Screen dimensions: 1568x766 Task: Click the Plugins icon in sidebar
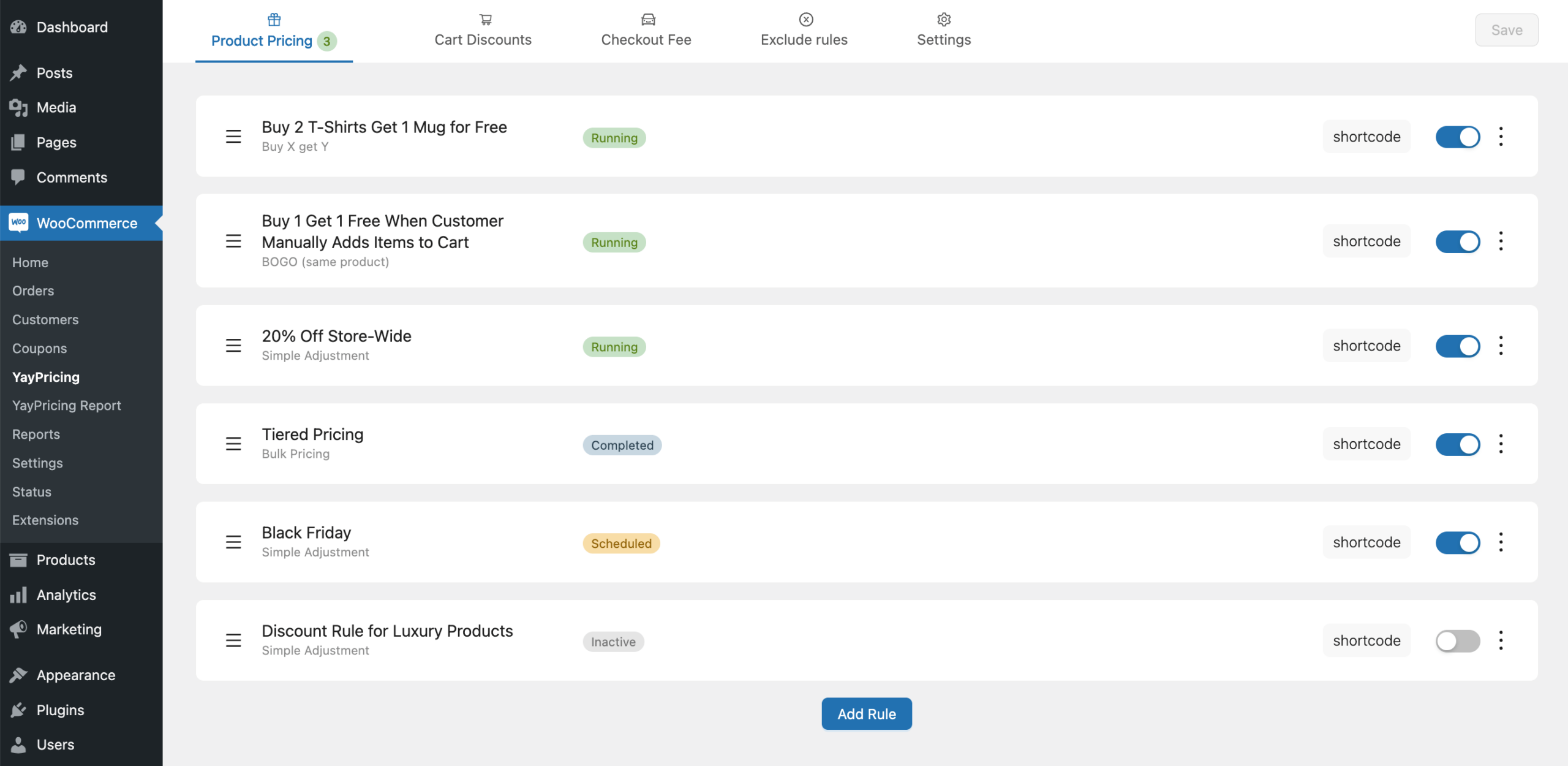point(18,710)
